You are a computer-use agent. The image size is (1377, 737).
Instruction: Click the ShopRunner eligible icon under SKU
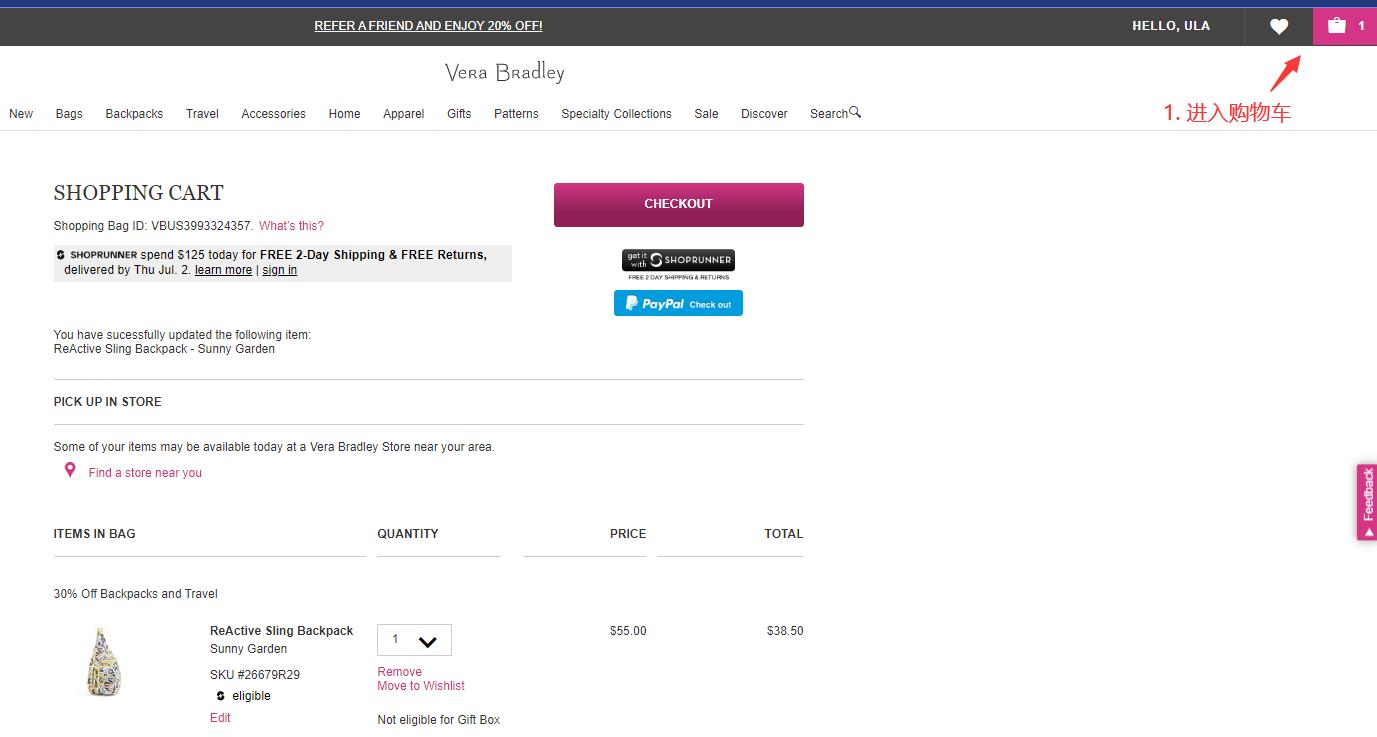(221, 696)
